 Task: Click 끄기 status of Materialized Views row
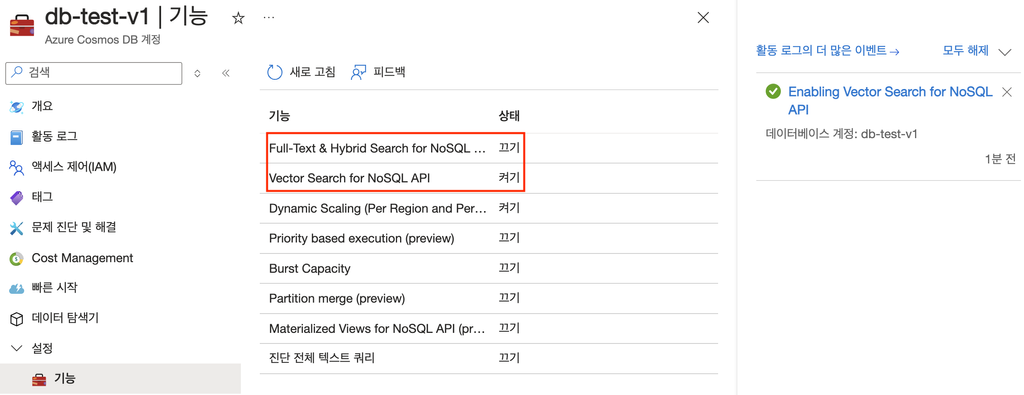509,328
